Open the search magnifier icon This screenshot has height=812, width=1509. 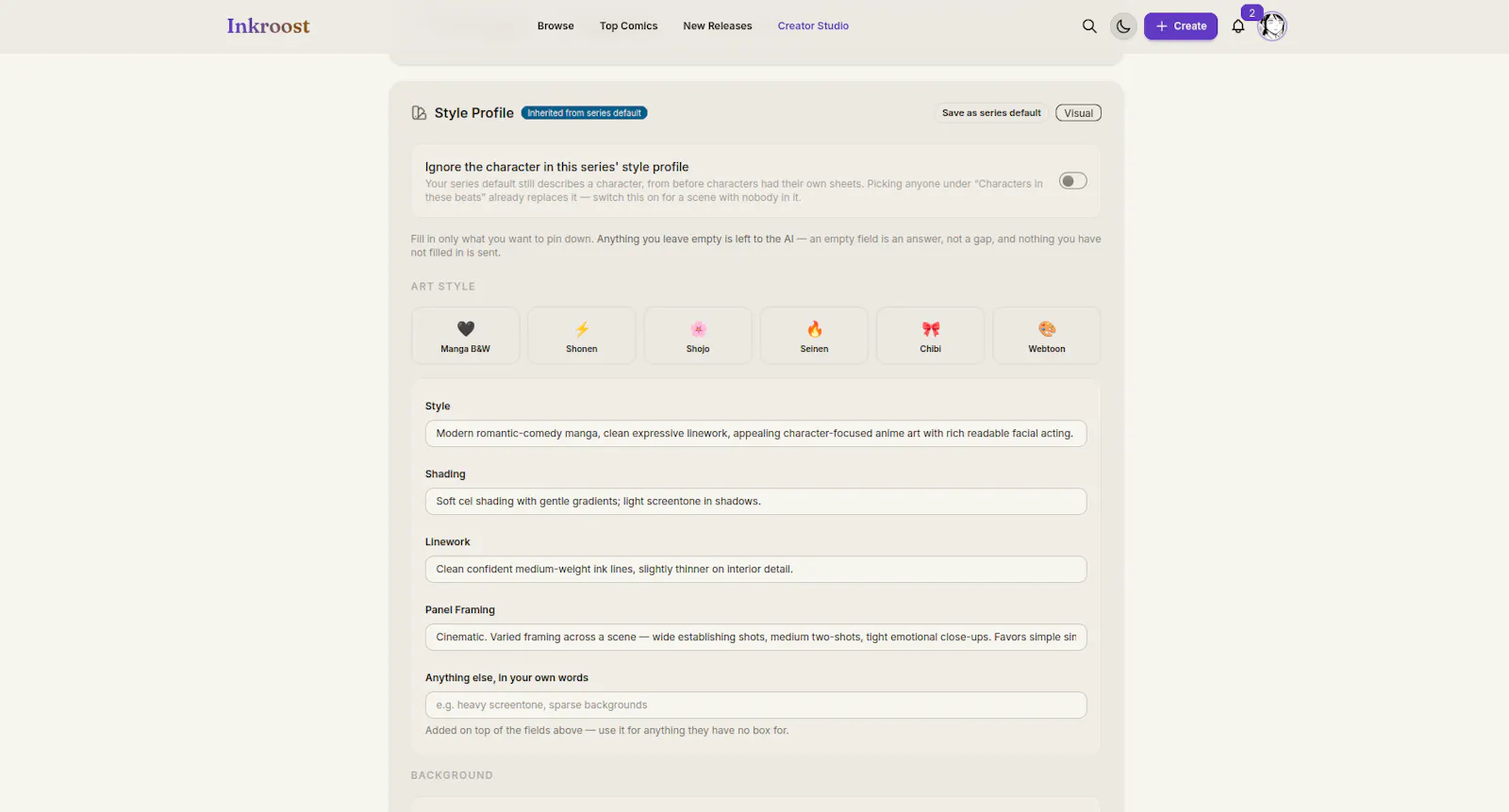1089,26
